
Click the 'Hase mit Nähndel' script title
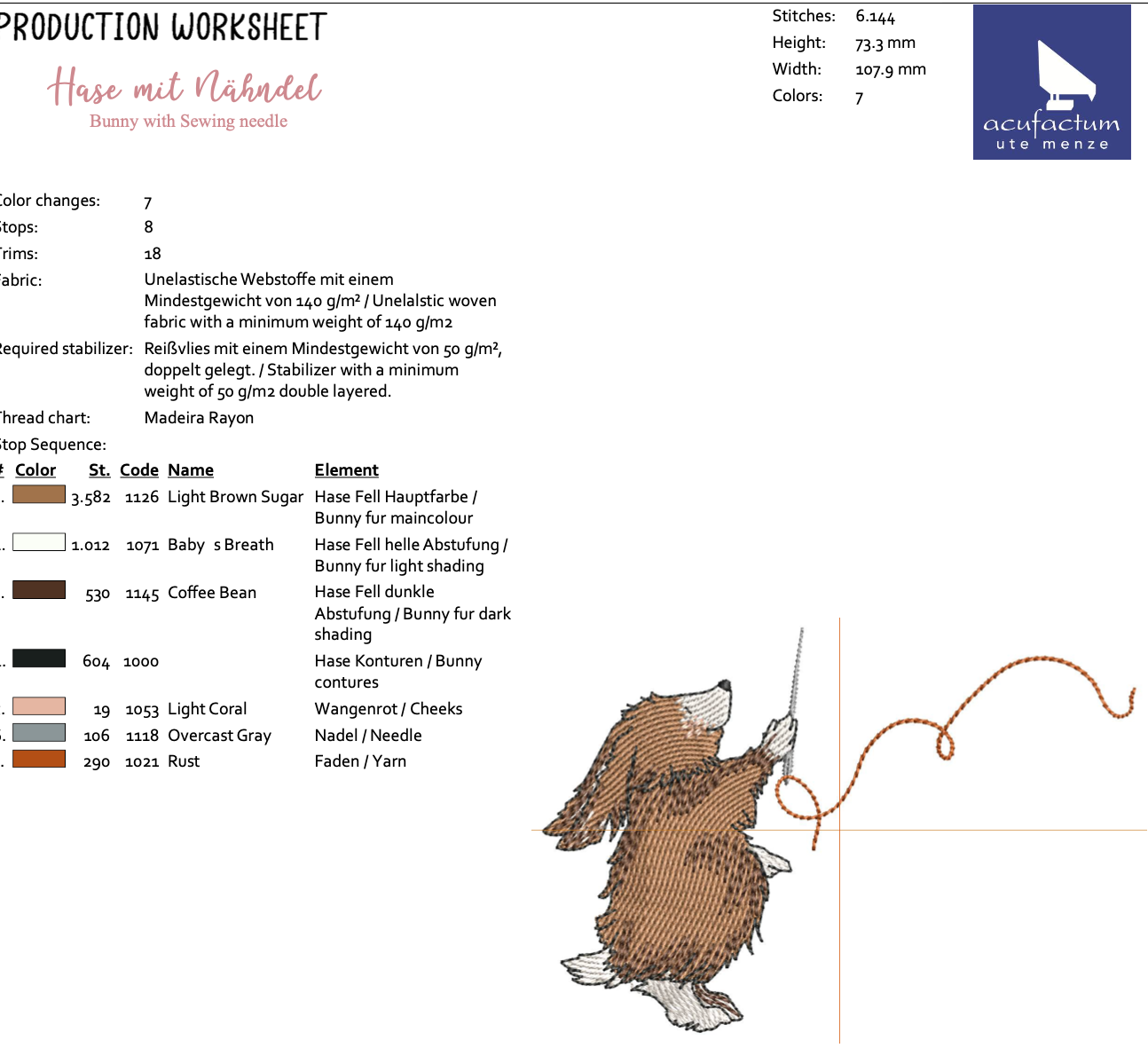point(185,87)
